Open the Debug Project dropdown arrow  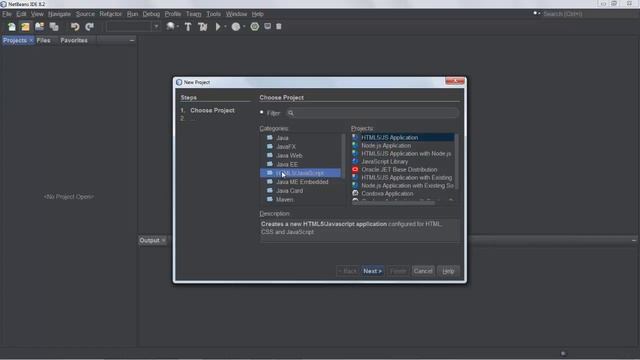244,27
